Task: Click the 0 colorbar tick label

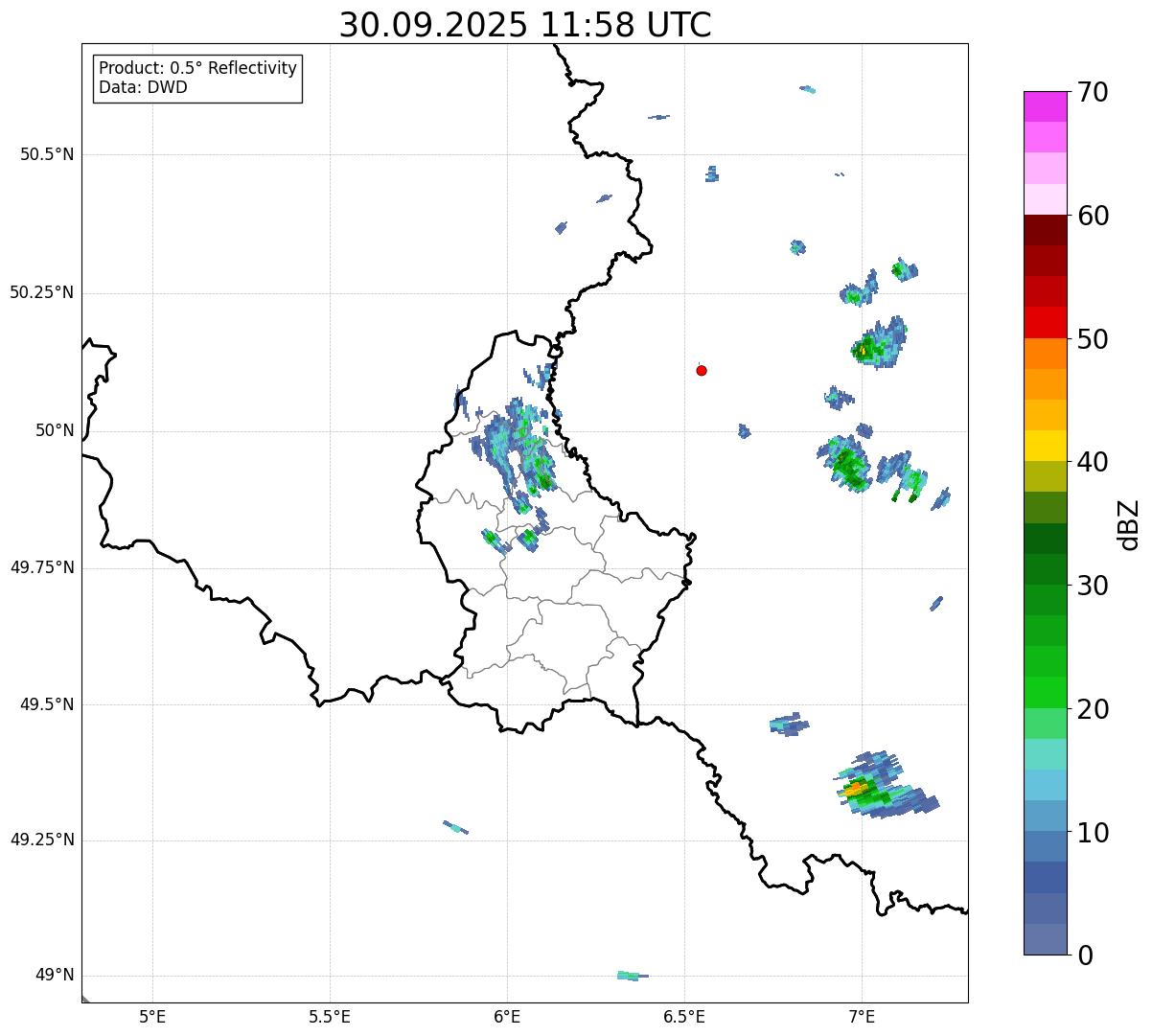Action: (1085, 955)
